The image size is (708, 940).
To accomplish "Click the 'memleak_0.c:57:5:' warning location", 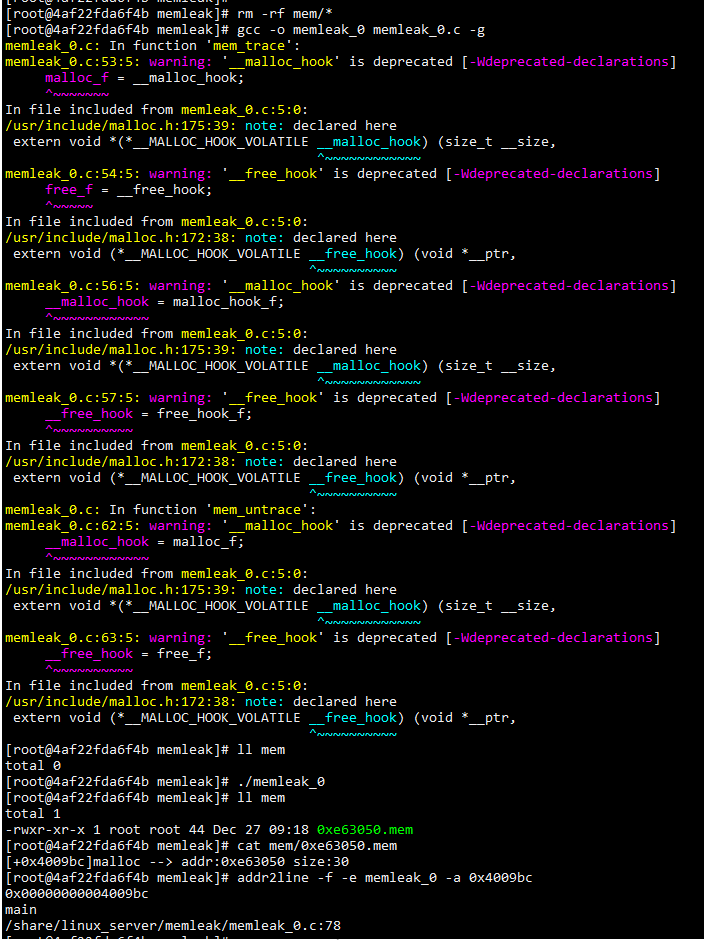I will click(x=73, y=398).
